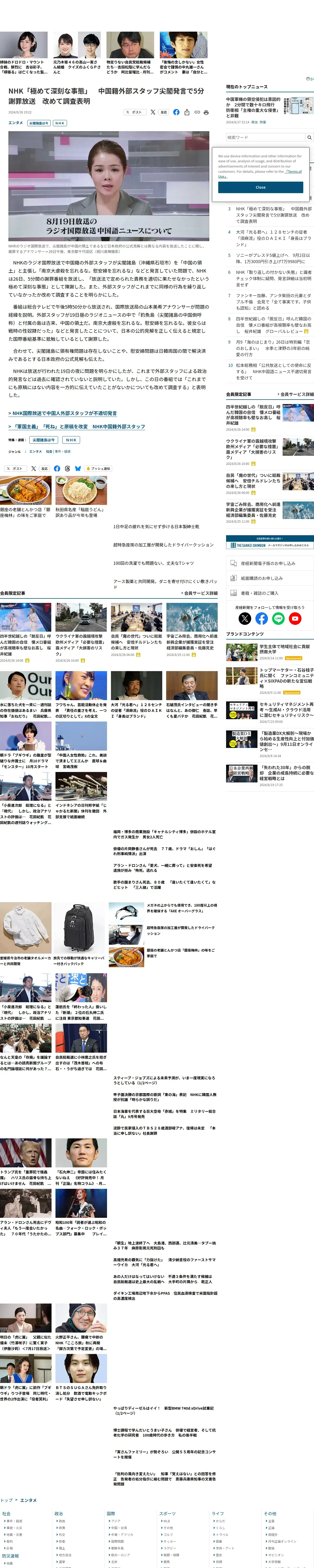
Task: Open footer 国際 section heading
Action: (x=111, y=1513)
